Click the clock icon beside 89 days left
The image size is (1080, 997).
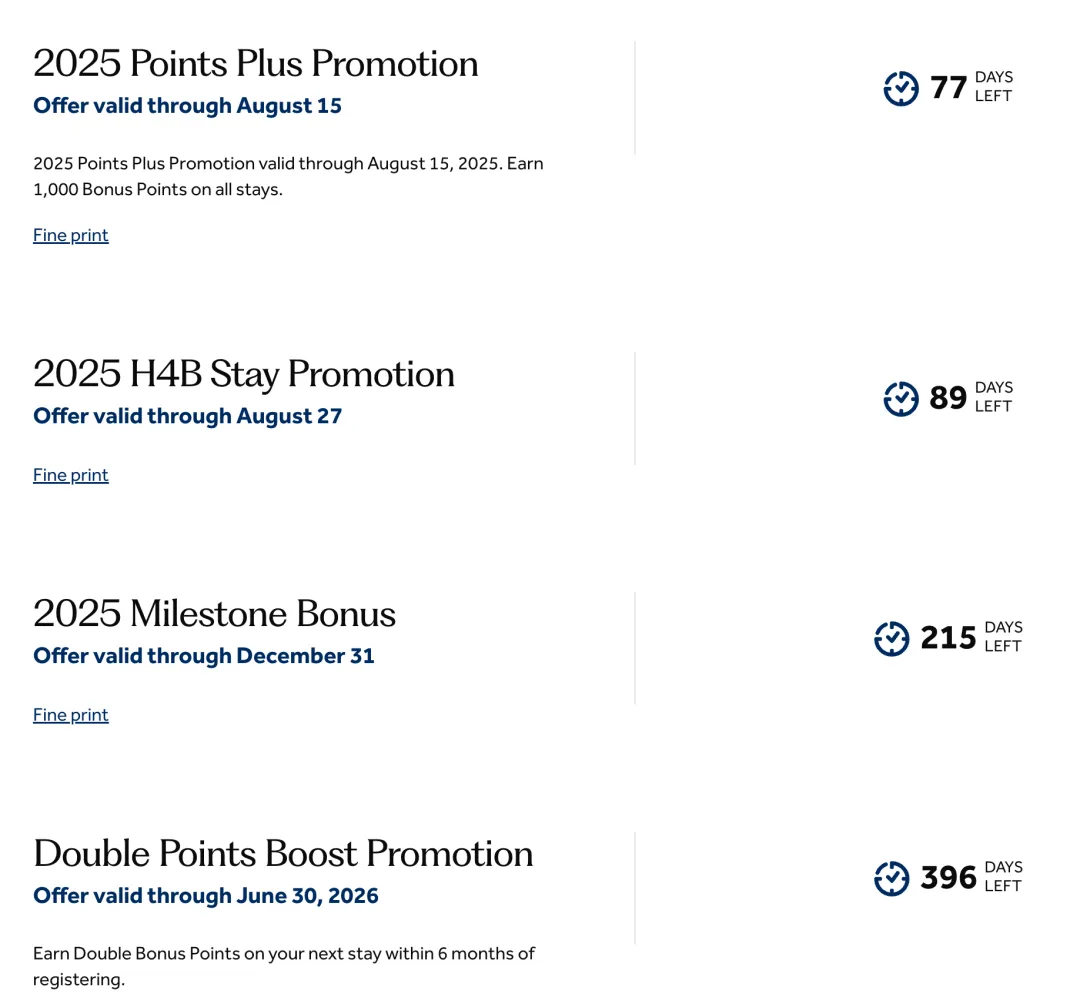point(900,399)
